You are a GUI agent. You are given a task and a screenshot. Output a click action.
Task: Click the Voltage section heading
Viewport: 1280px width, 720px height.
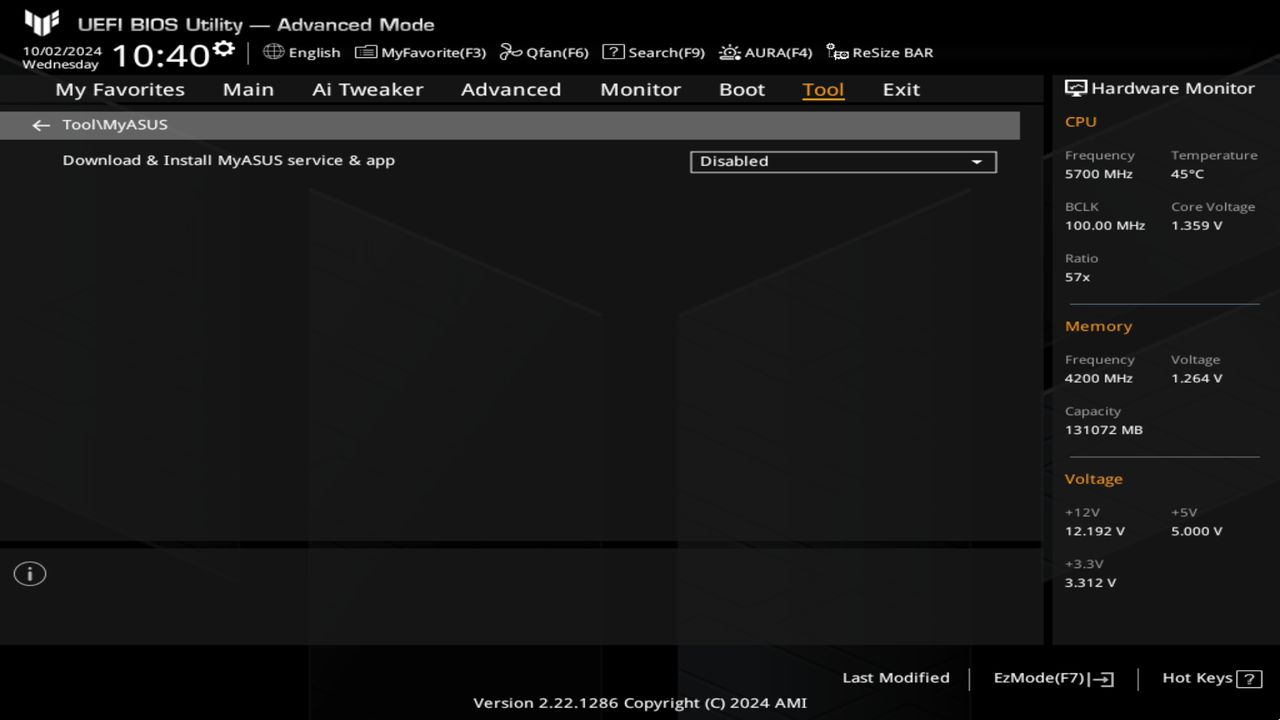click(x=1094, y=479)
